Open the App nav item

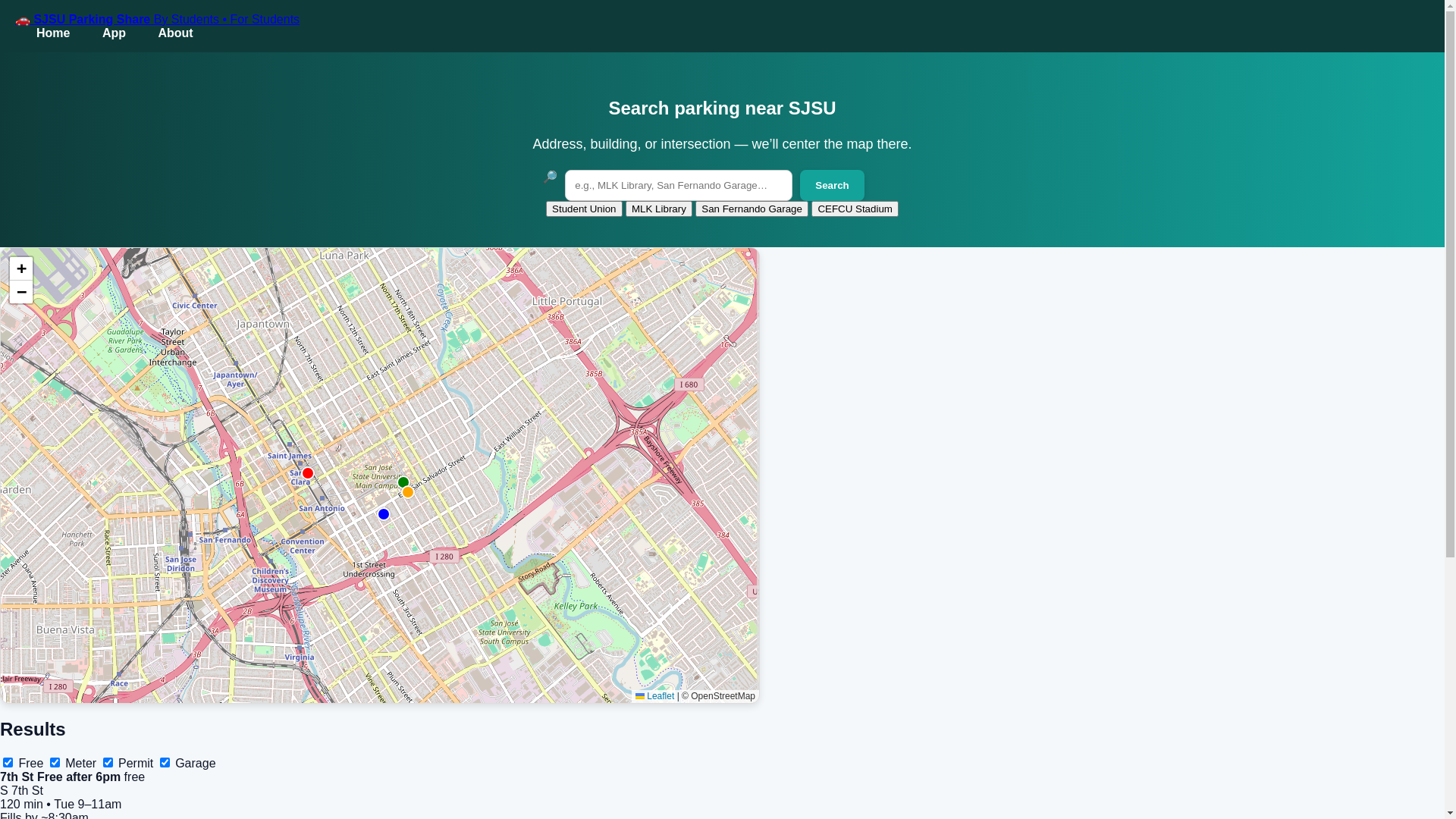[114, 33]
